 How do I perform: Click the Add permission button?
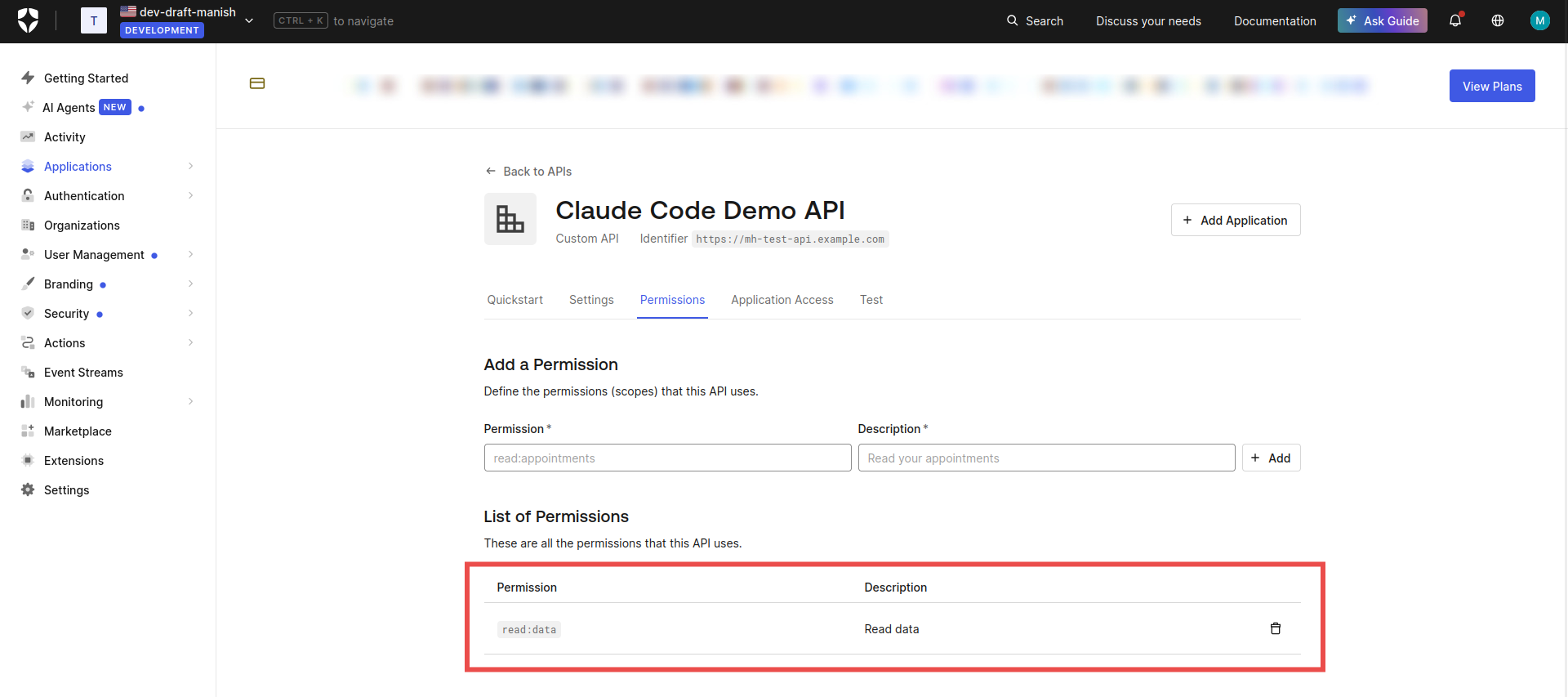point(1271,458)
